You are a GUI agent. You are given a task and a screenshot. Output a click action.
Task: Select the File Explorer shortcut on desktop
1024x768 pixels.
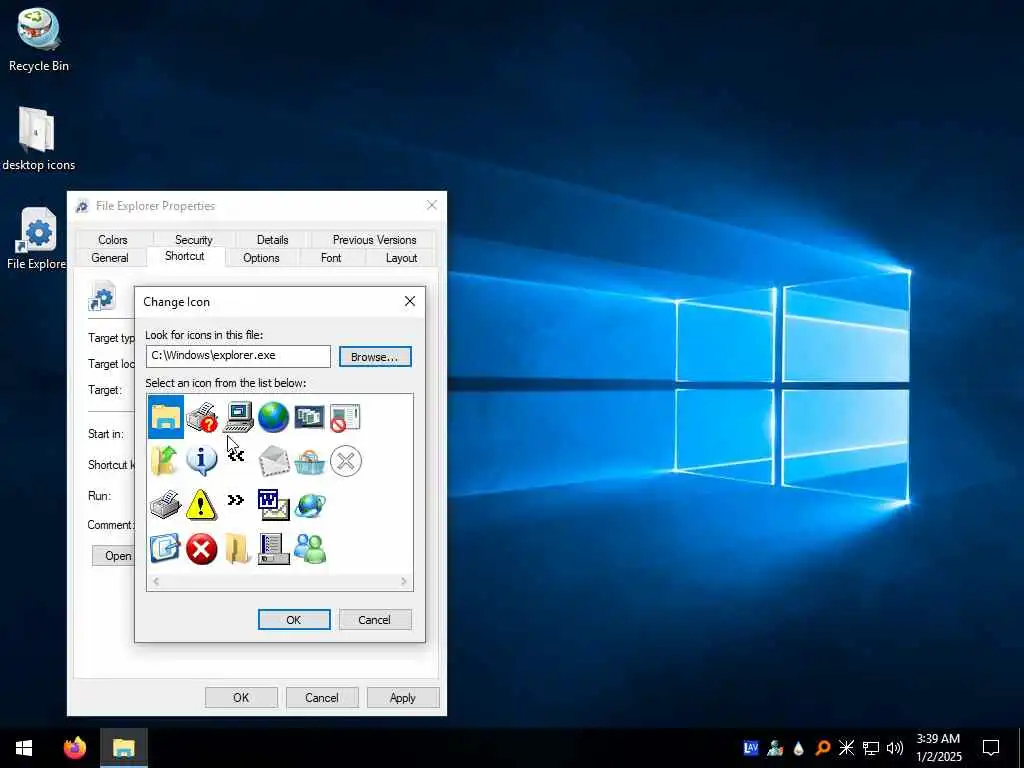tap(37, 238)
